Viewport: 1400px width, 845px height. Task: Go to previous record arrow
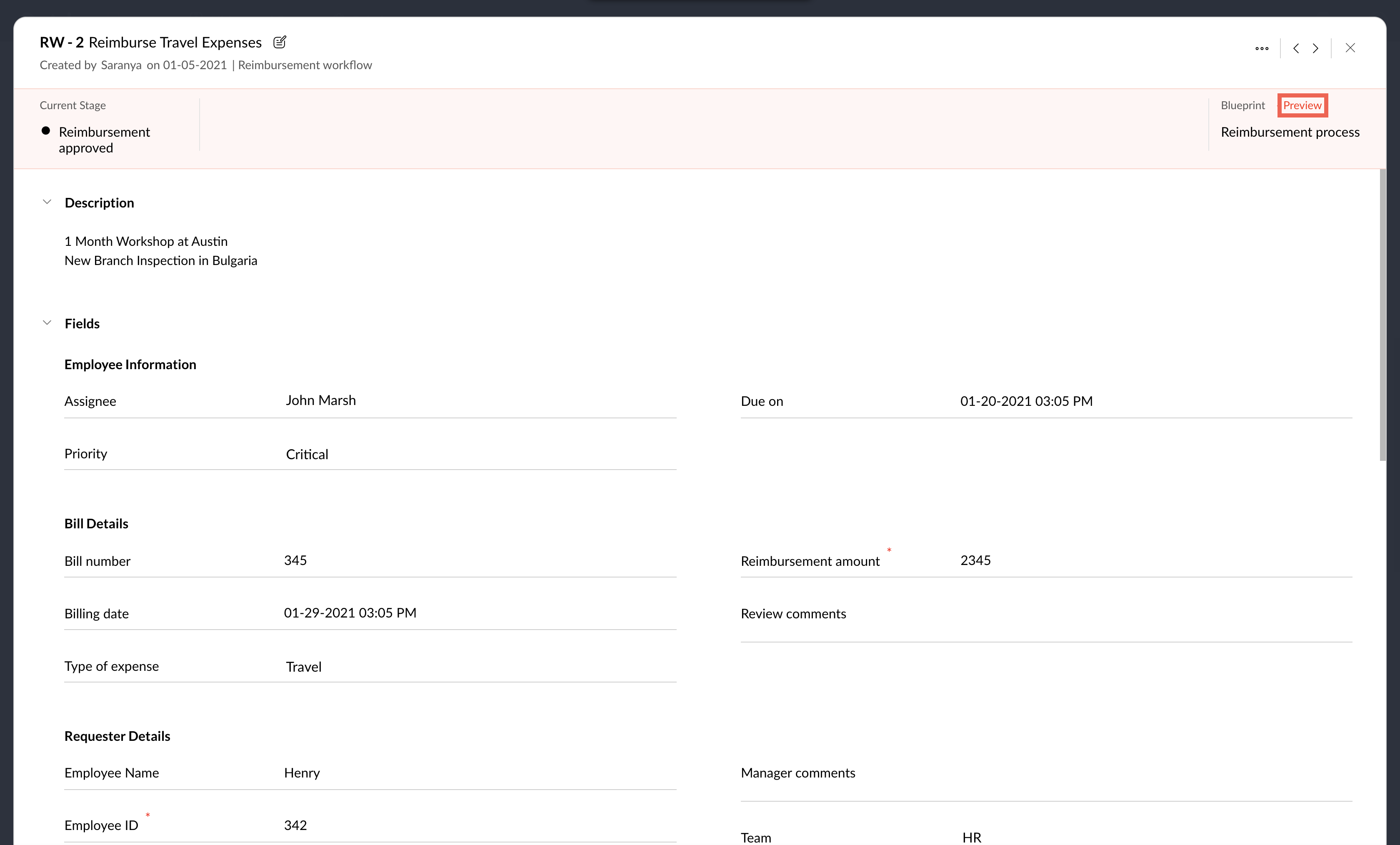1295,48
